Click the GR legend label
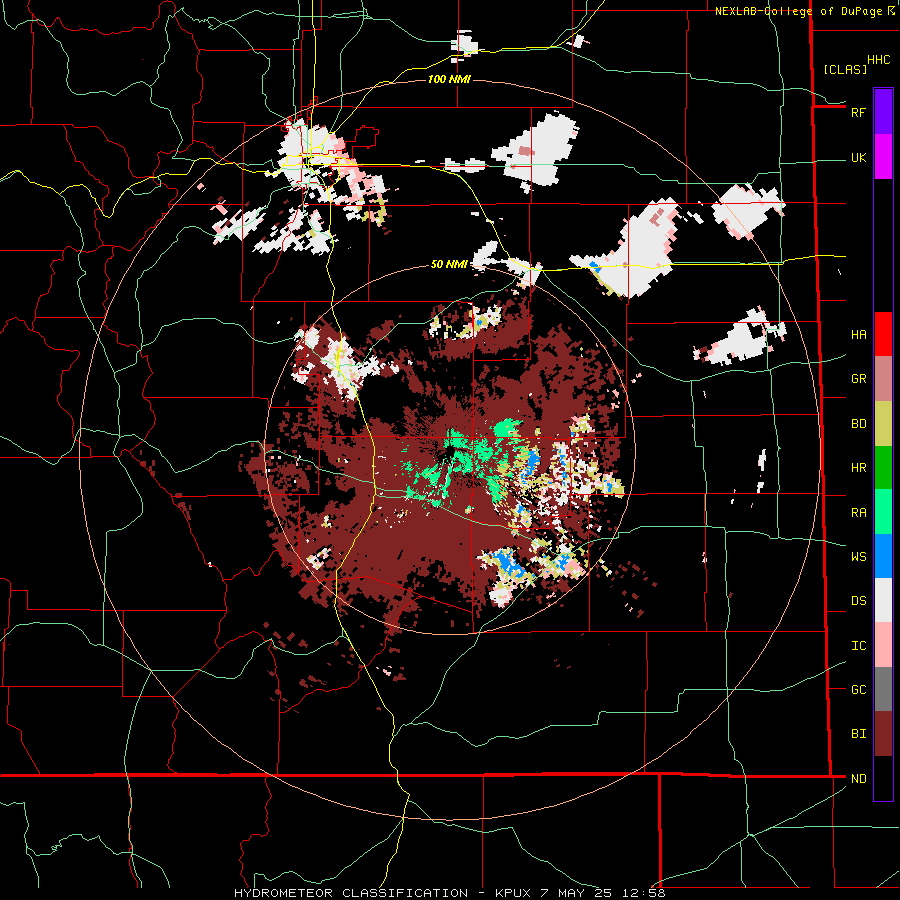The height and width of the screenshot is (900, 900). click(x=858, y=379)
